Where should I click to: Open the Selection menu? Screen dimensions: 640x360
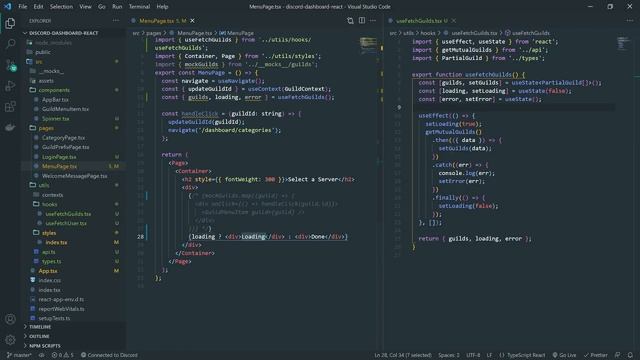click(x=61, y=7)
